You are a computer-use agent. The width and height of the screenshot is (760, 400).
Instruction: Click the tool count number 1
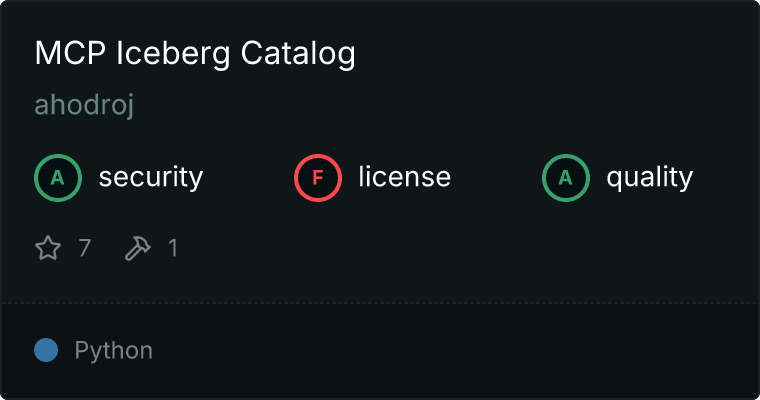point(173,248)
